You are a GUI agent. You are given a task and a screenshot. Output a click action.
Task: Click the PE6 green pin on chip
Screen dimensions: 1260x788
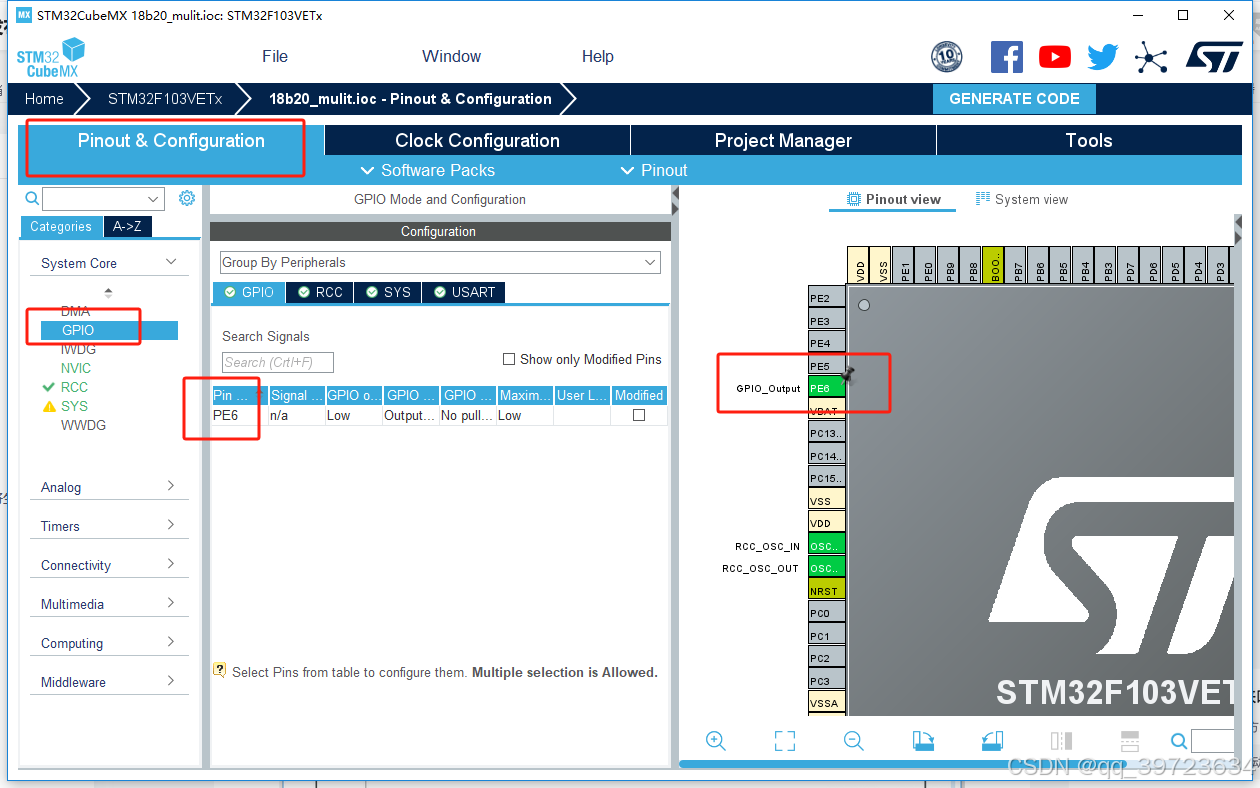tap(826, 388)
